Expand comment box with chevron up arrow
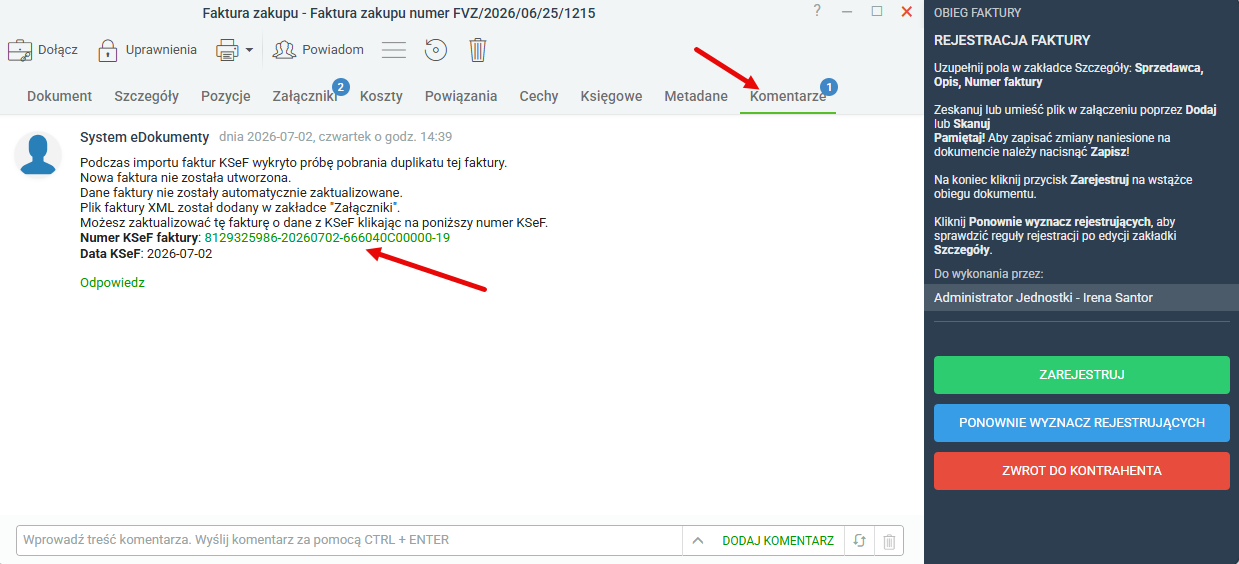The image size is (1239, 564). tap(699, 541)
